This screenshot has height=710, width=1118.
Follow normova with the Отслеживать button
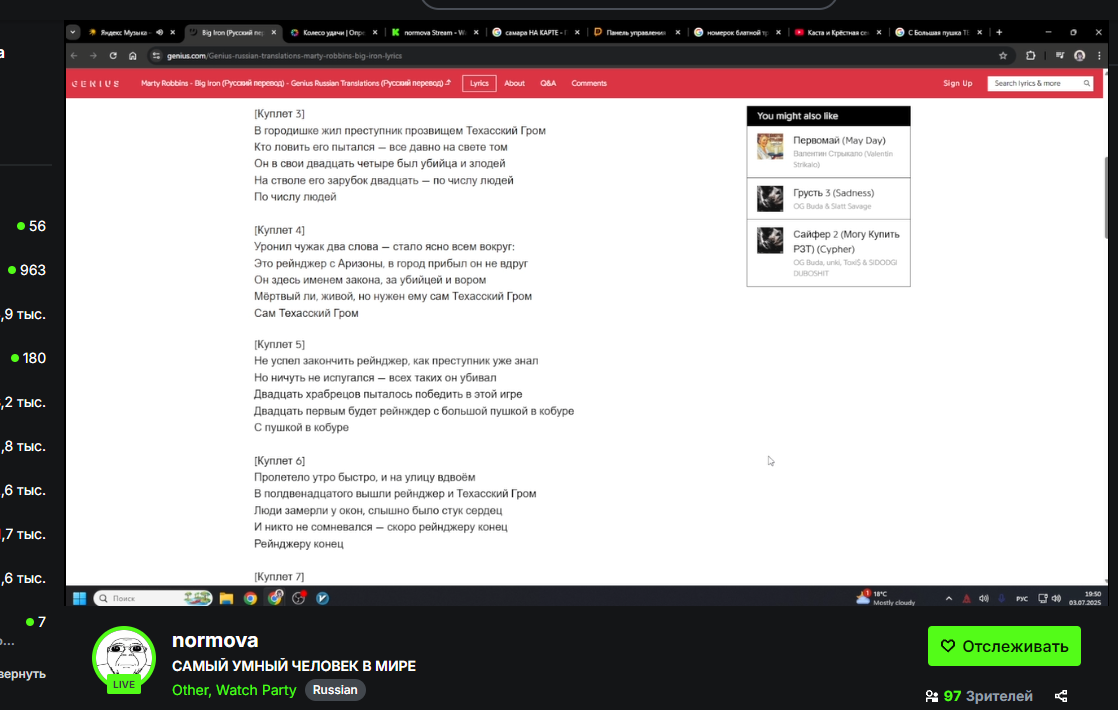click(1004, 646)
